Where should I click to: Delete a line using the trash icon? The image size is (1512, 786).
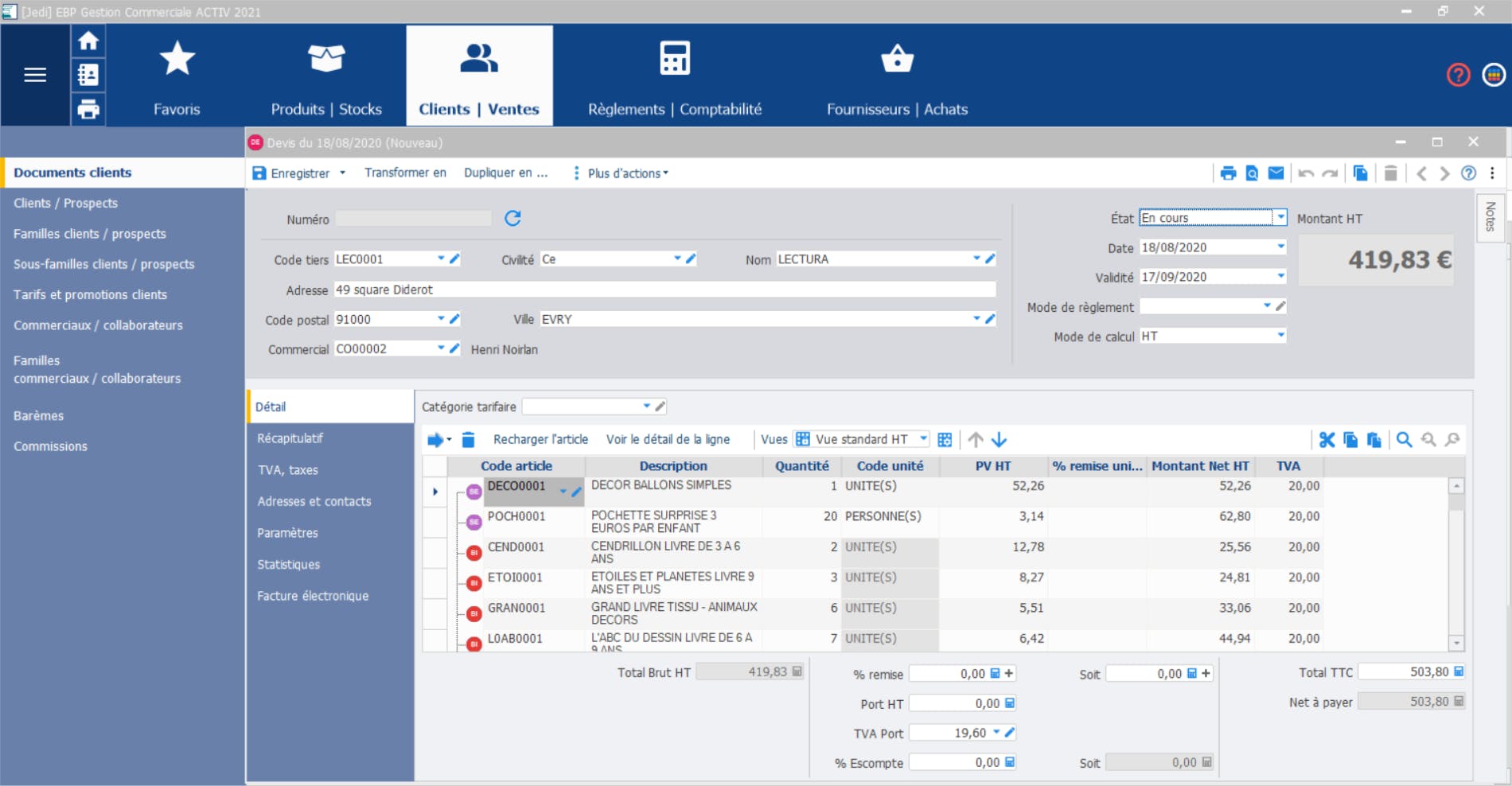coord(467,438)
